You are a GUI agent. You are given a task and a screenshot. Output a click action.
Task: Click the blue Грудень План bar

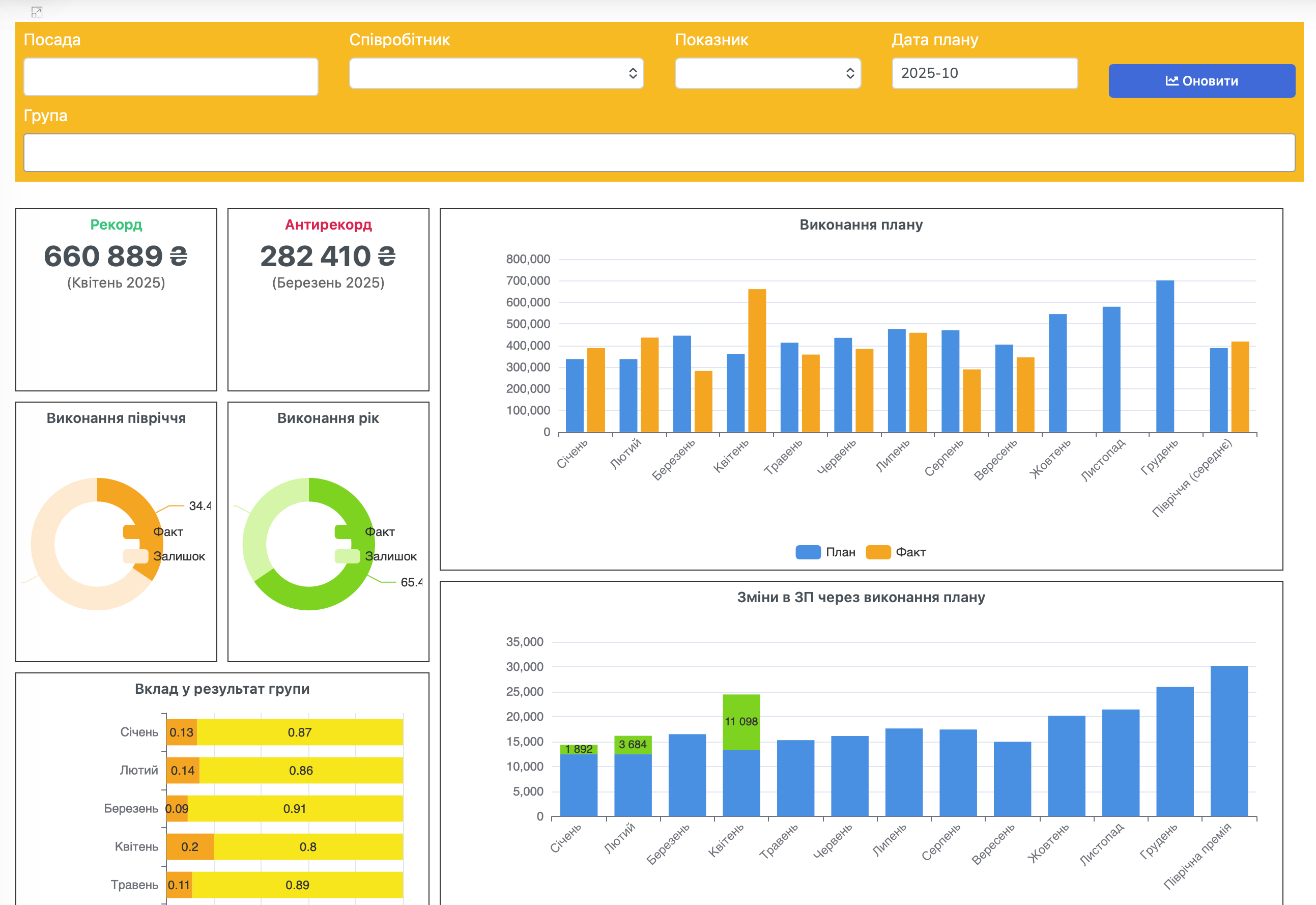(1165, 356)
